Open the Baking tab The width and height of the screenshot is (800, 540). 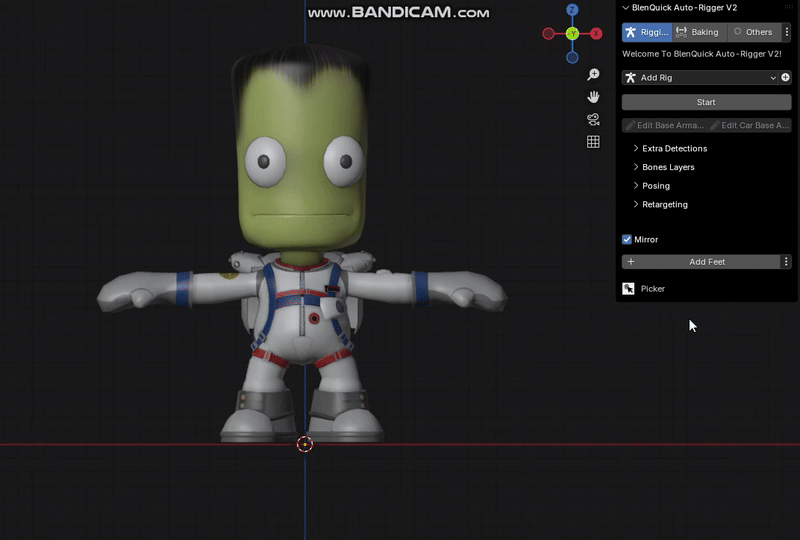(699, 32)
